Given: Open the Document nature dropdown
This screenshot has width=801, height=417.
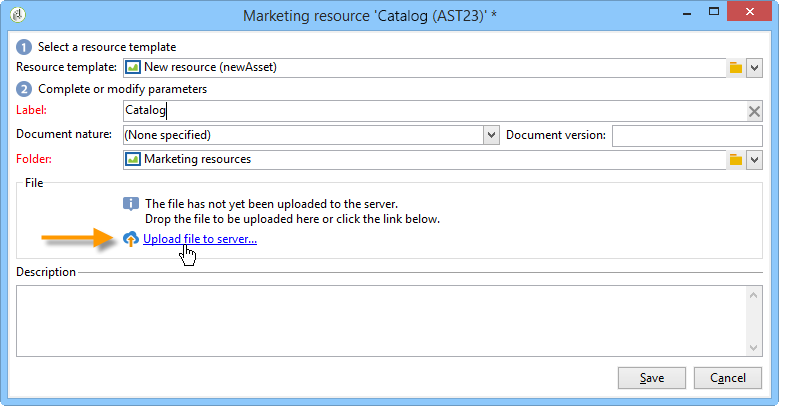Looking at the screenshot, I should pyautogui.click(x=490, y=135).
